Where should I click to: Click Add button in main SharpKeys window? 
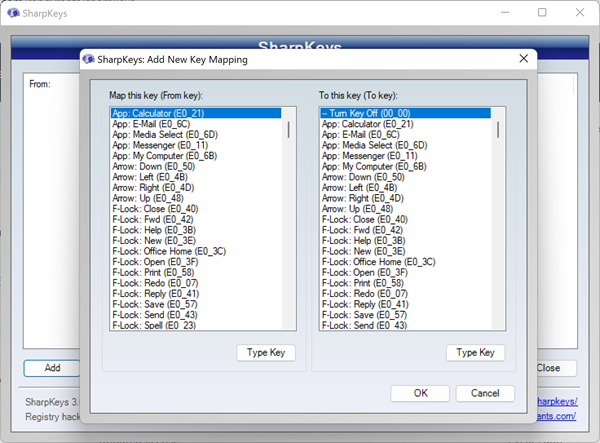click(x=52, y=368)
